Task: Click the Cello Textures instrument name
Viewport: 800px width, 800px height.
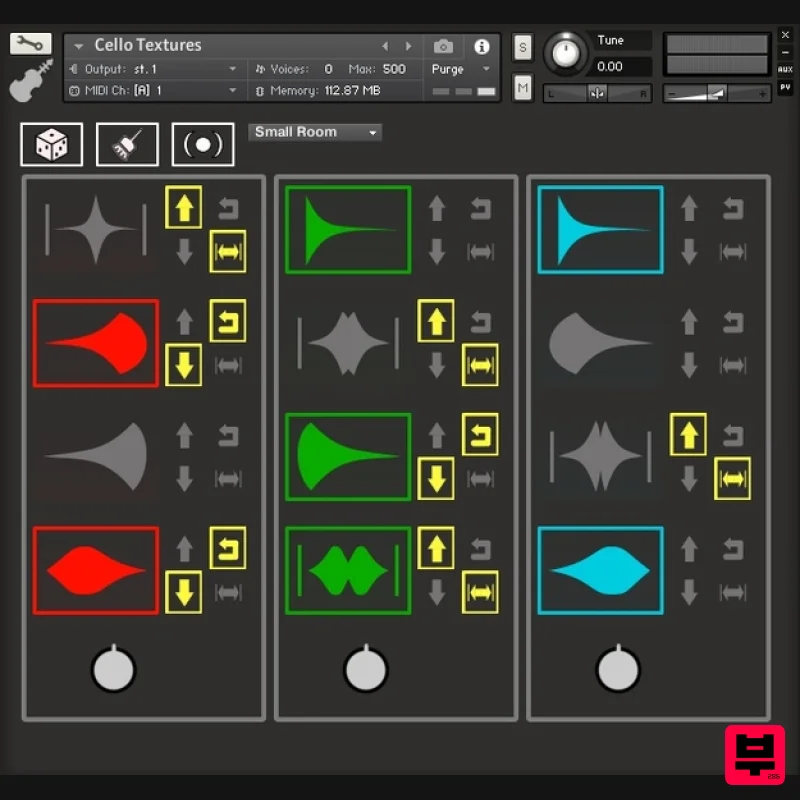Action: tap(148, 45)
